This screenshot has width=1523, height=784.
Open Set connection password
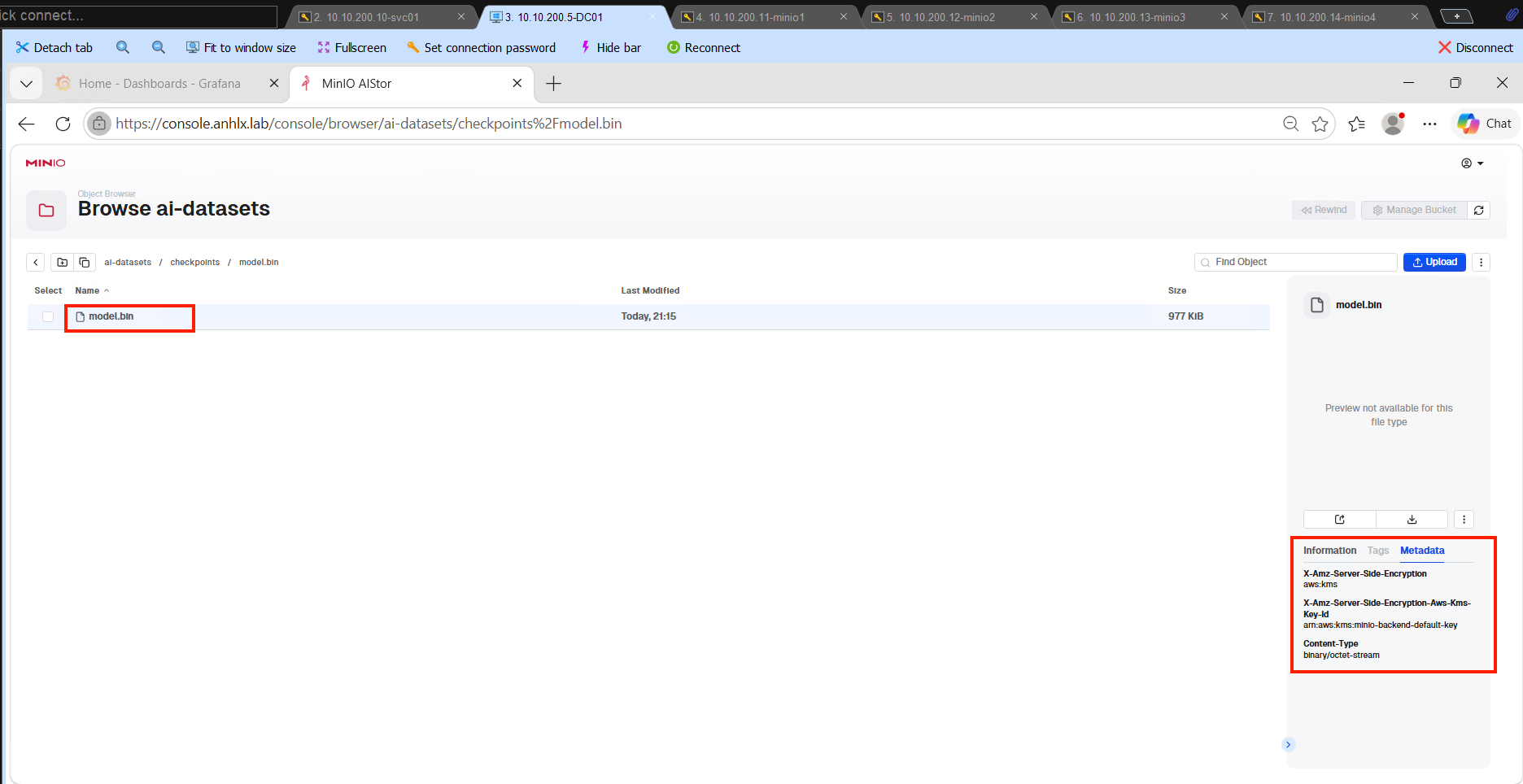click(481, 48)
